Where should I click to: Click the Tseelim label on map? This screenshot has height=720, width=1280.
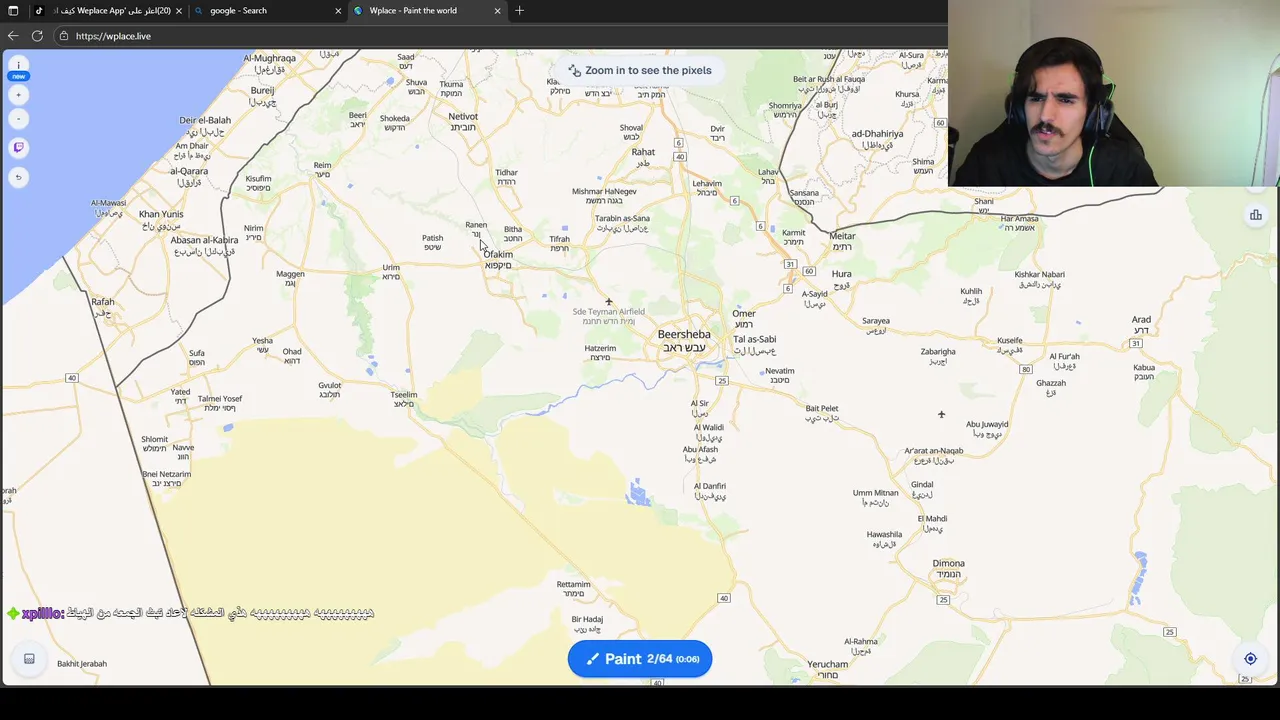pos(404,398)
